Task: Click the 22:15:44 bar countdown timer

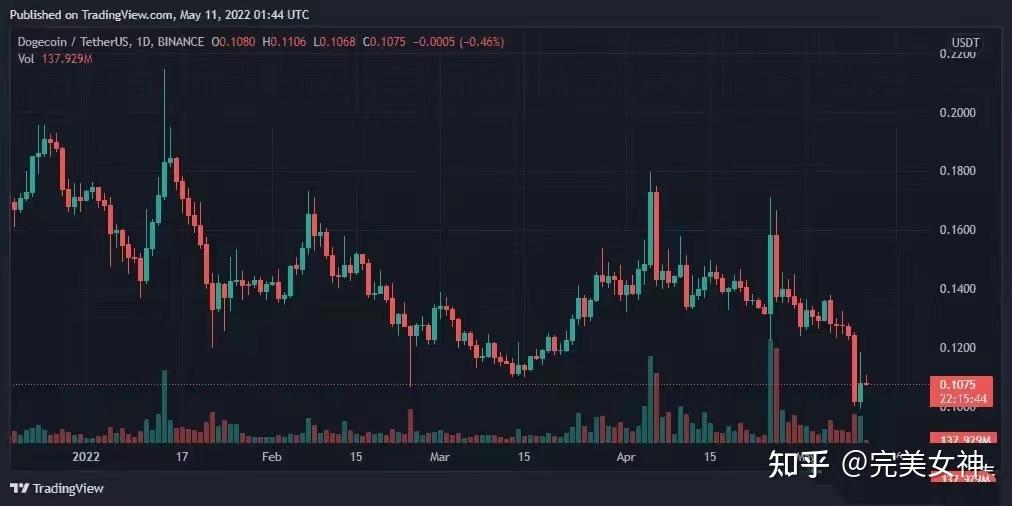Action: [x=961, y=398]
